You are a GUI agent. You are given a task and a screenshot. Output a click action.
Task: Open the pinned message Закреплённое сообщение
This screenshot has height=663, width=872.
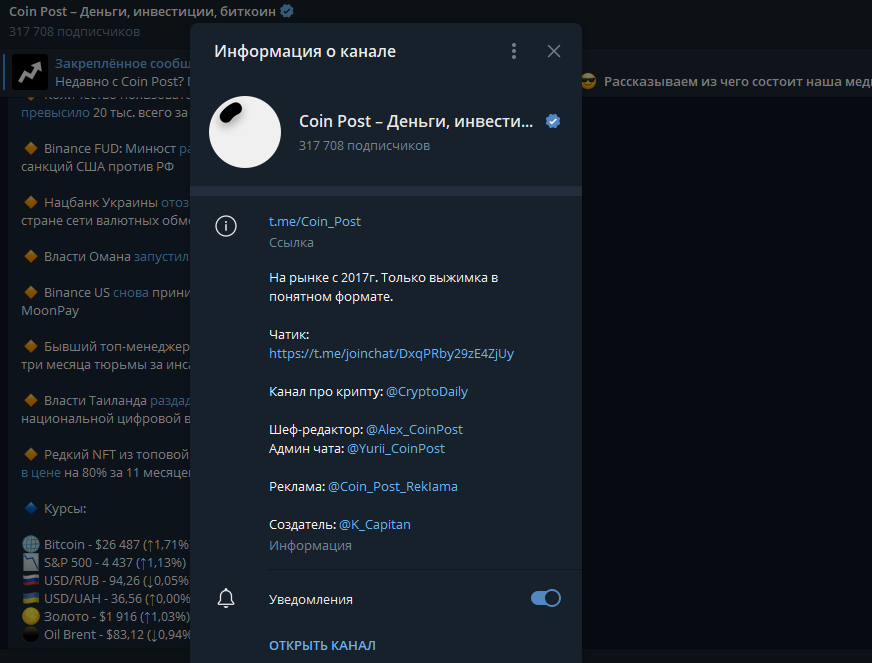click(120, 63)
